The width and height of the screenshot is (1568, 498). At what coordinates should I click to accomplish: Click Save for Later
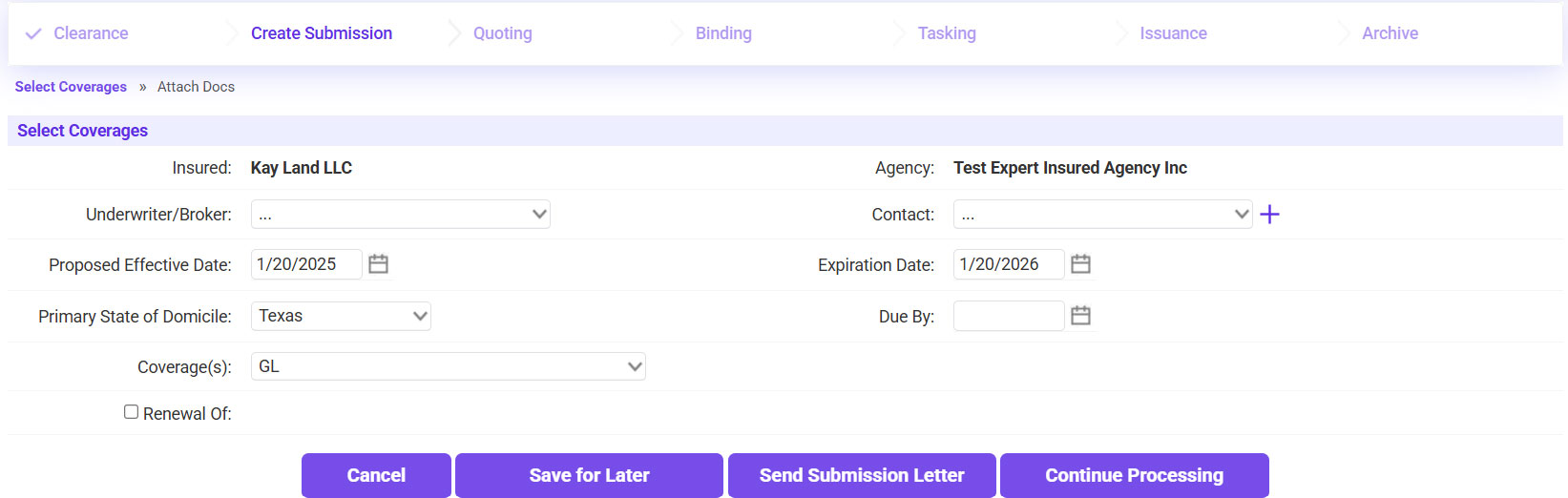(589, 475)
